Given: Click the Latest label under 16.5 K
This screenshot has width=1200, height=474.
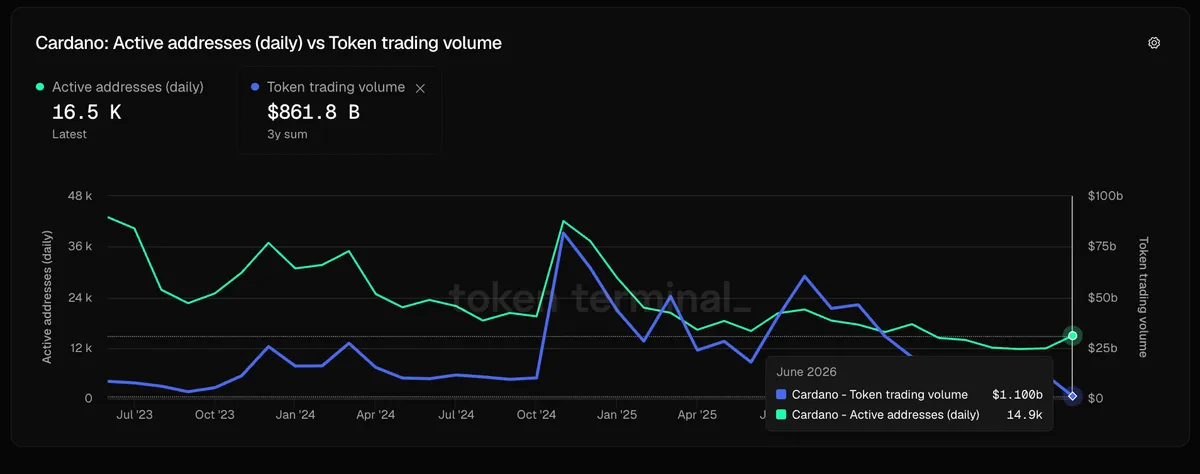Looking at the screenshot, I should [69, 134].
